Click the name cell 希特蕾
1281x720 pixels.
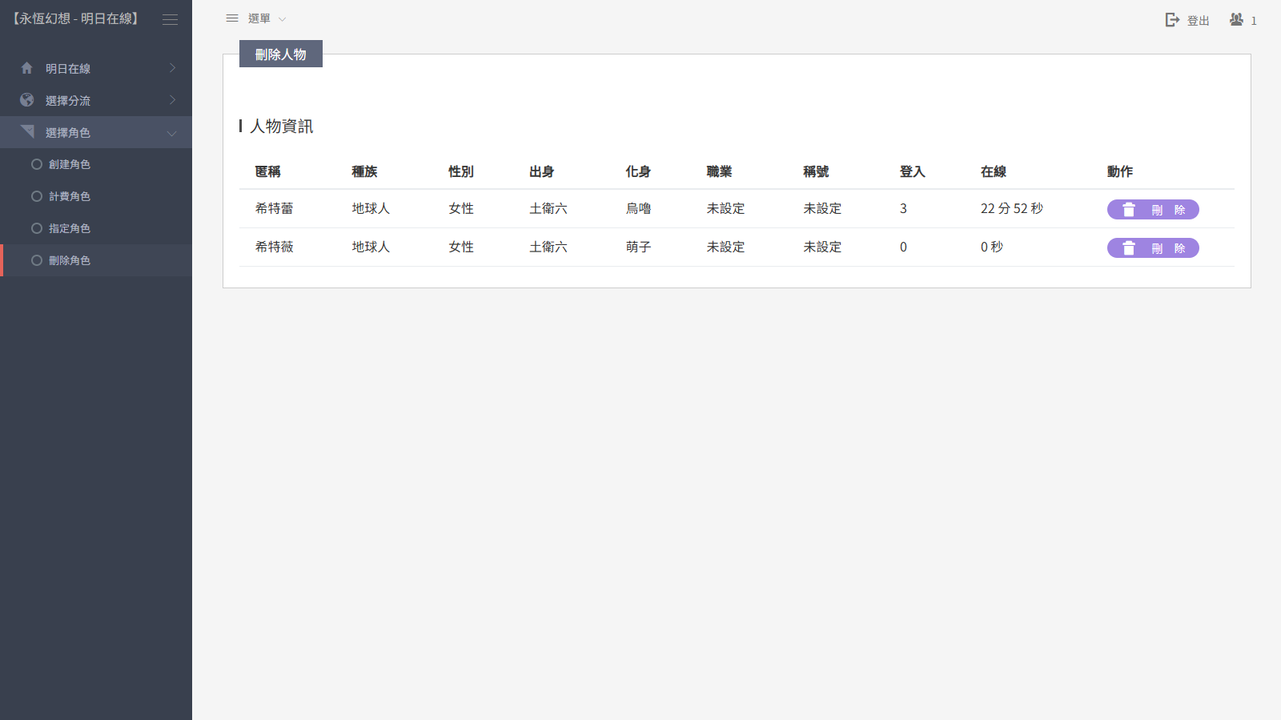[x=274, y=209]
